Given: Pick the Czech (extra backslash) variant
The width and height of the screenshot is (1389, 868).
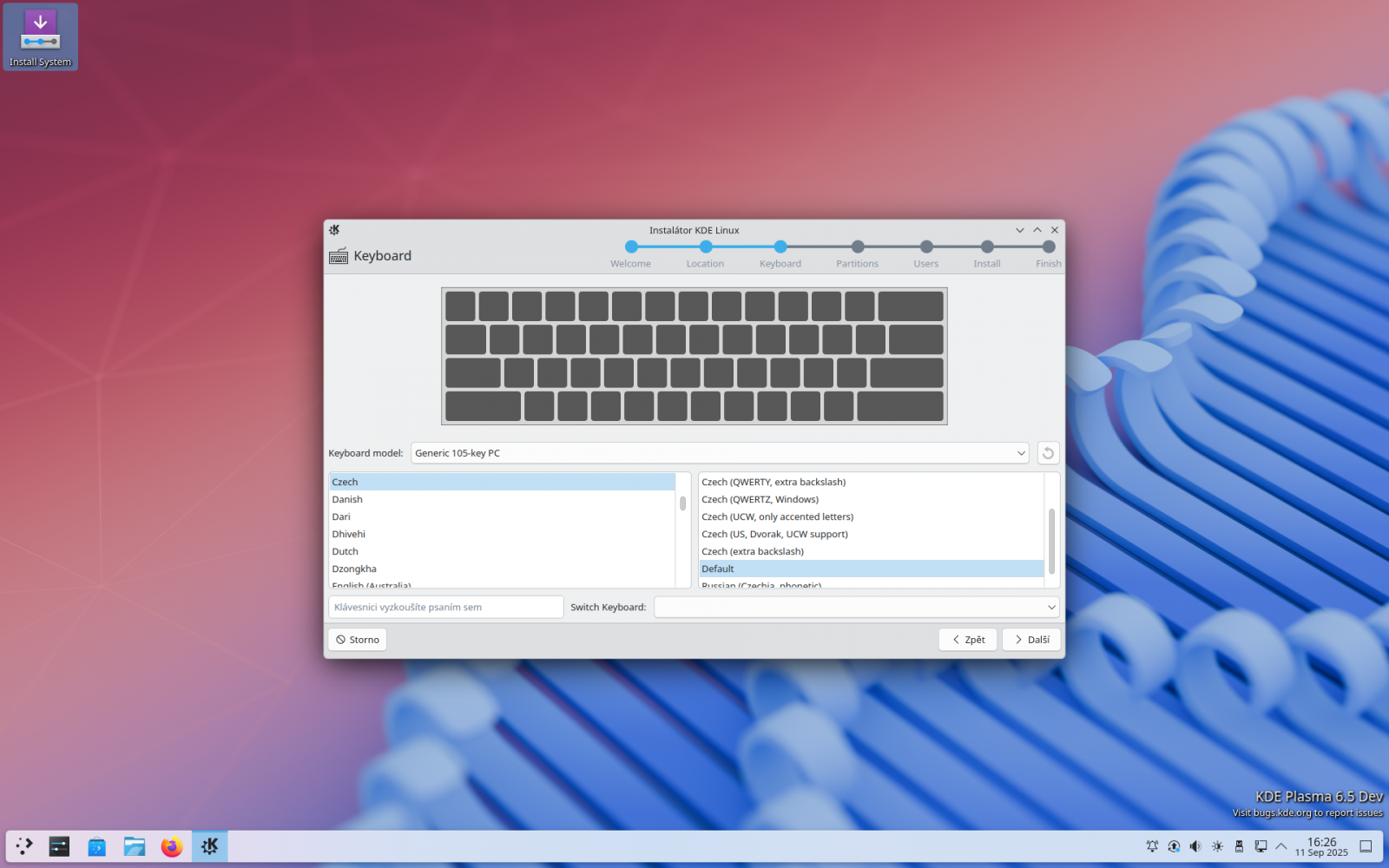Looking at the screenshot, I should pyautogui.click(x=872, y=551).
